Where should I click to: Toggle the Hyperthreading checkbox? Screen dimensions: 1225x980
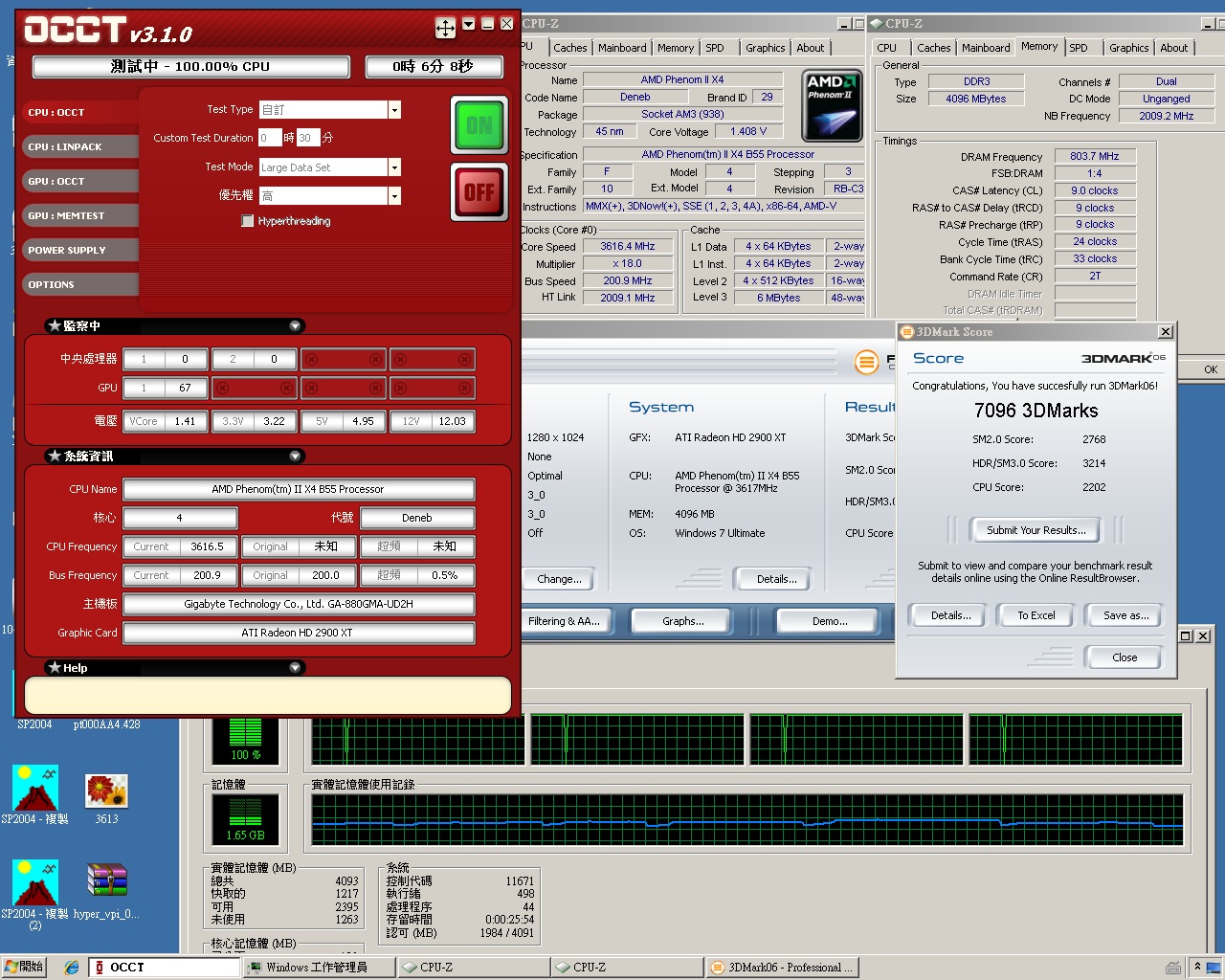point(248,221)
